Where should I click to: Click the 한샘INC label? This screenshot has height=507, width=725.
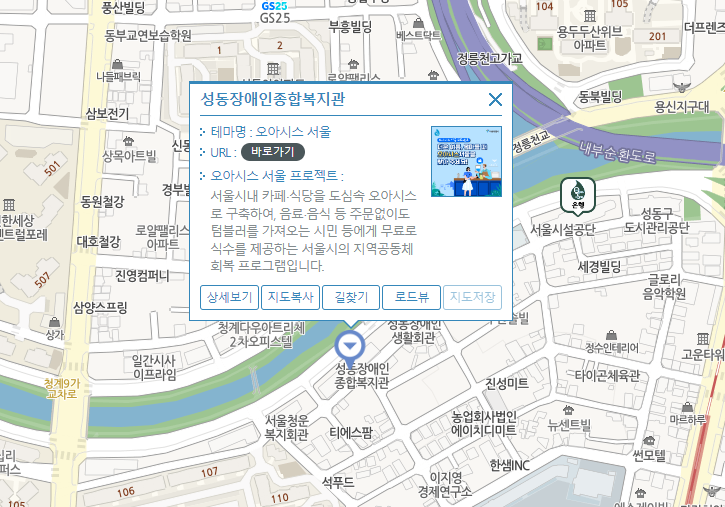pos(510,465)
